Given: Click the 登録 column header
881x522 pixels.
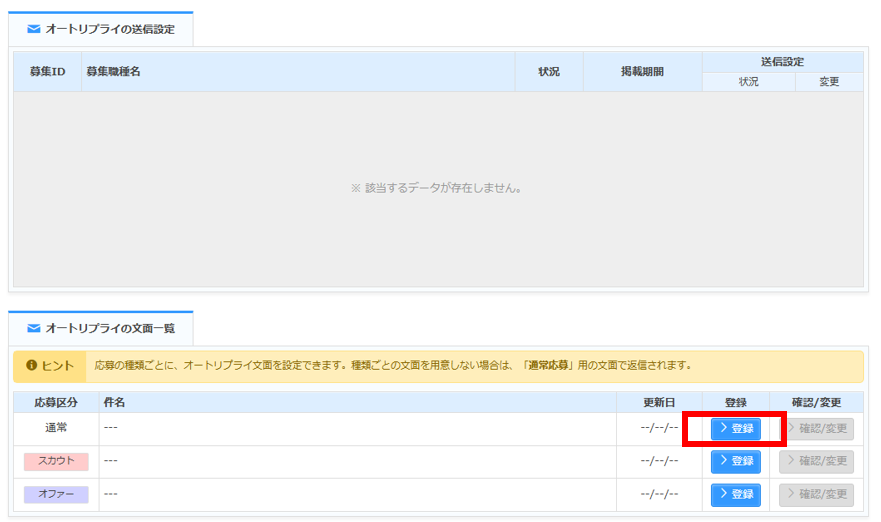Looking at the screenshot, I should pyautogui.click(x=735, y=402).
